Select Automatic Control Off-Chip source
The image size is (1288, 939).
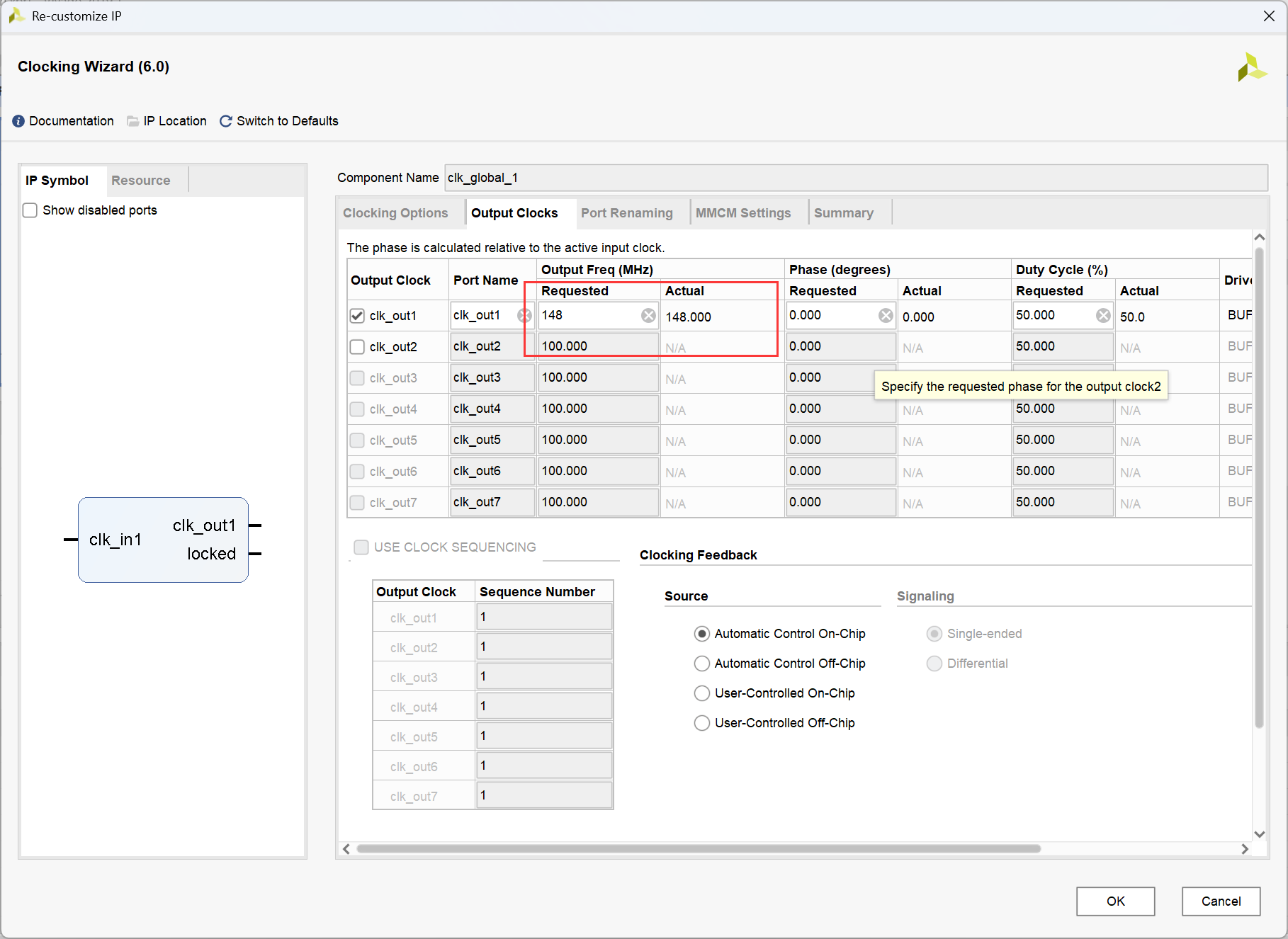coord(701,664)
